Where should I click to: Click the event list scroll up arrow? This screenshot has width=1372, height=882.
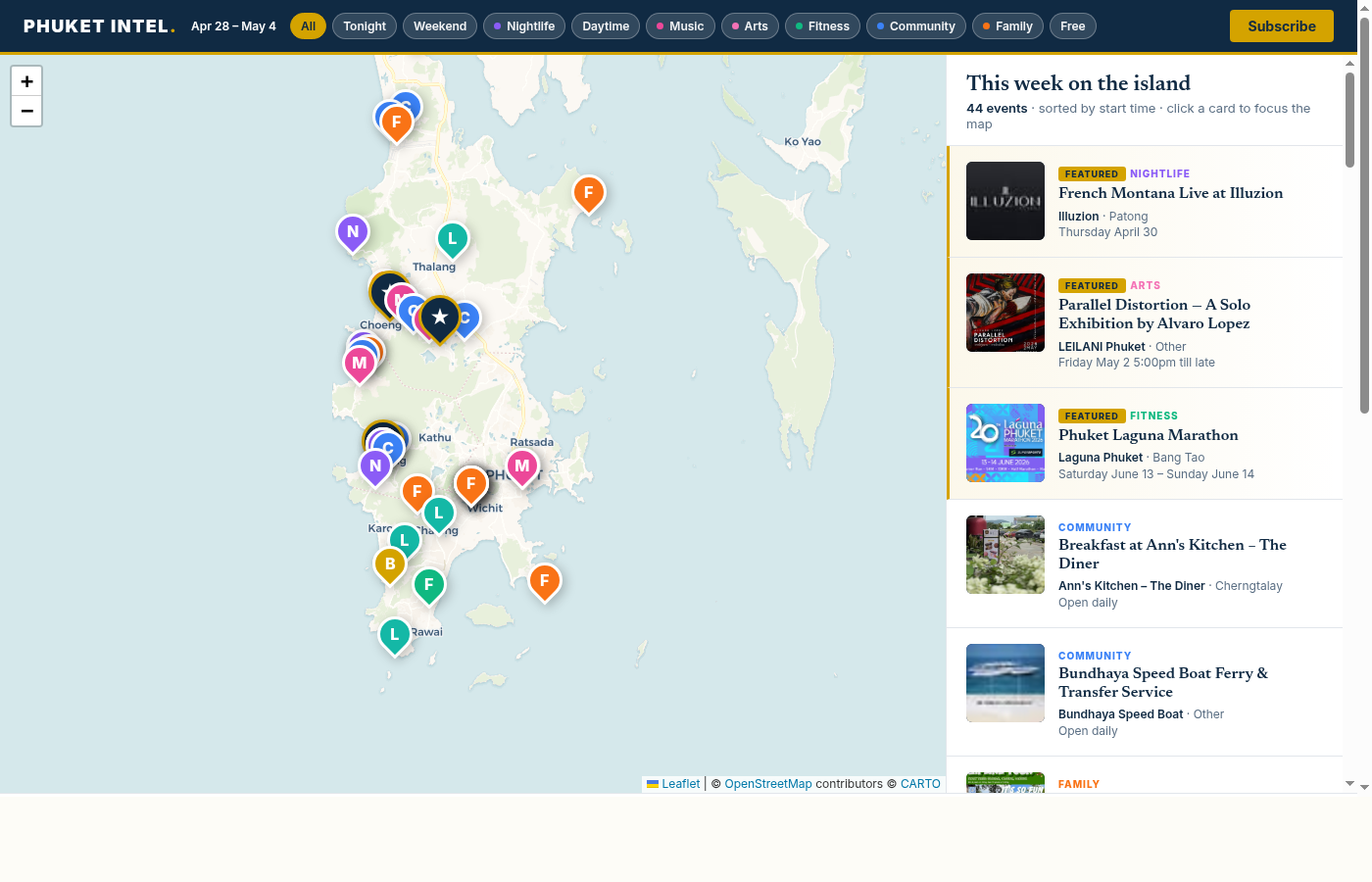1349,63
